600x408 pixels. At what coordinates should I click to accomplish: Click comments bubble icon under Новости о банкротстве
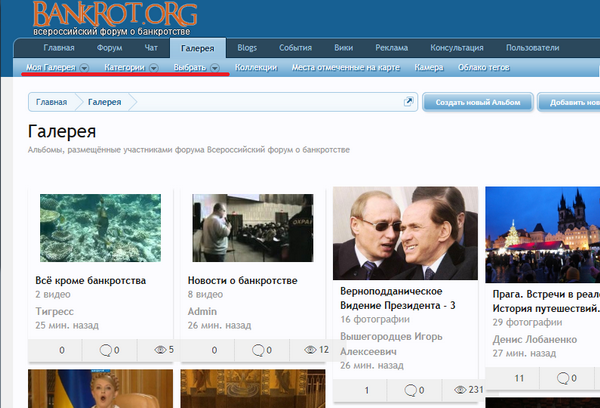pyautogui.click(x=258, y=350)
